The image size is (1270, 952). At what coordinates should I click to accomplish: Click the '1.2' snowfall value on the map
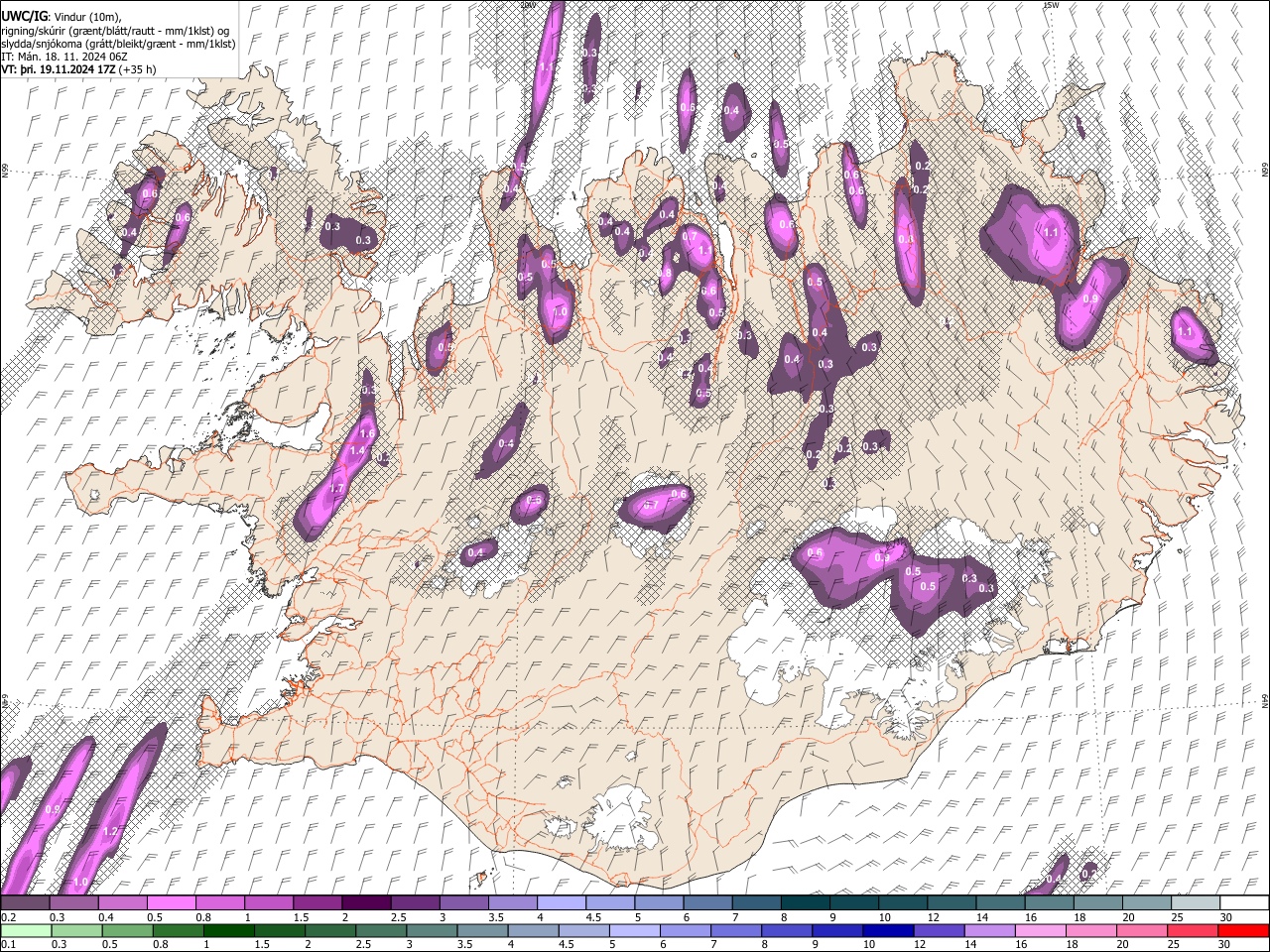110,831
